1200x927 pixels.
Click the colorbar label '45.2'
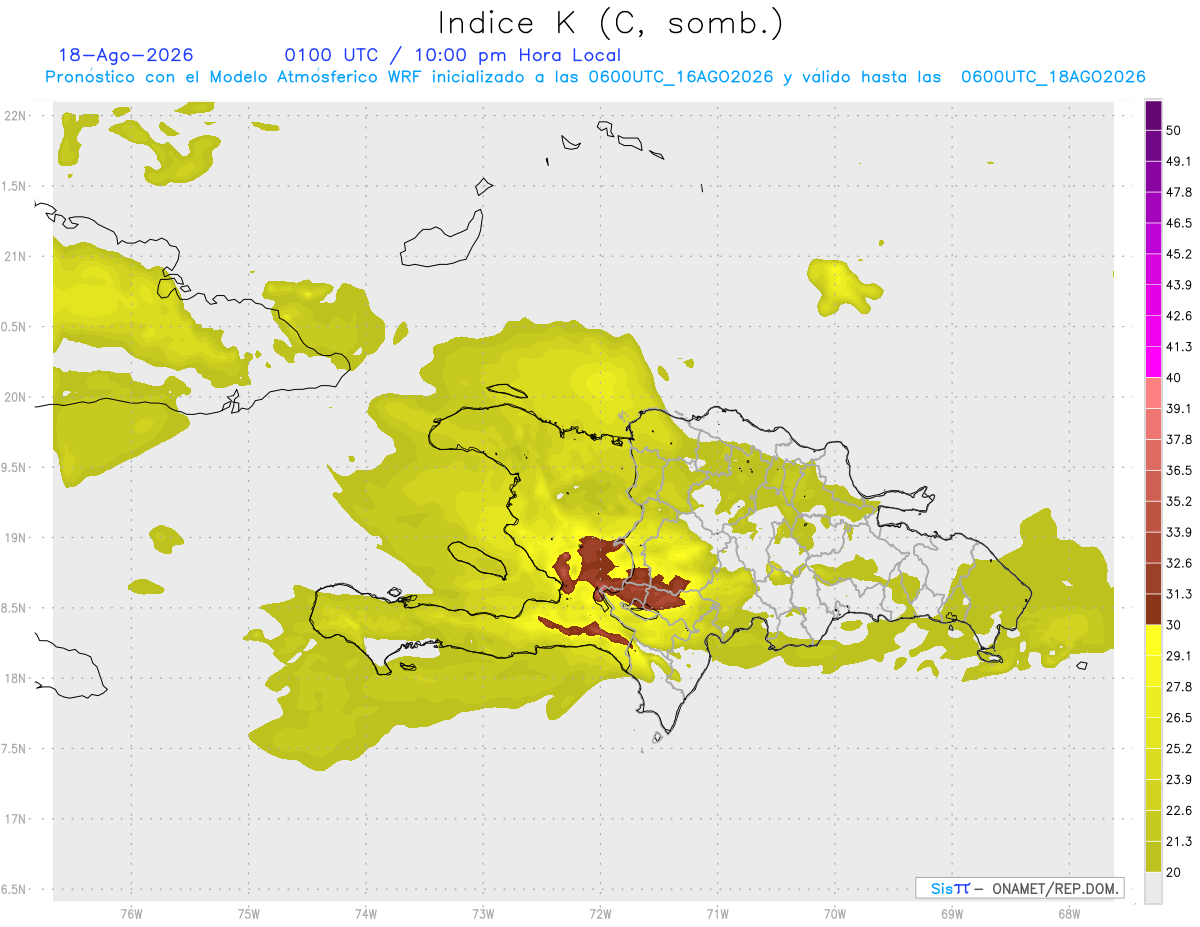coord(1179,254)
